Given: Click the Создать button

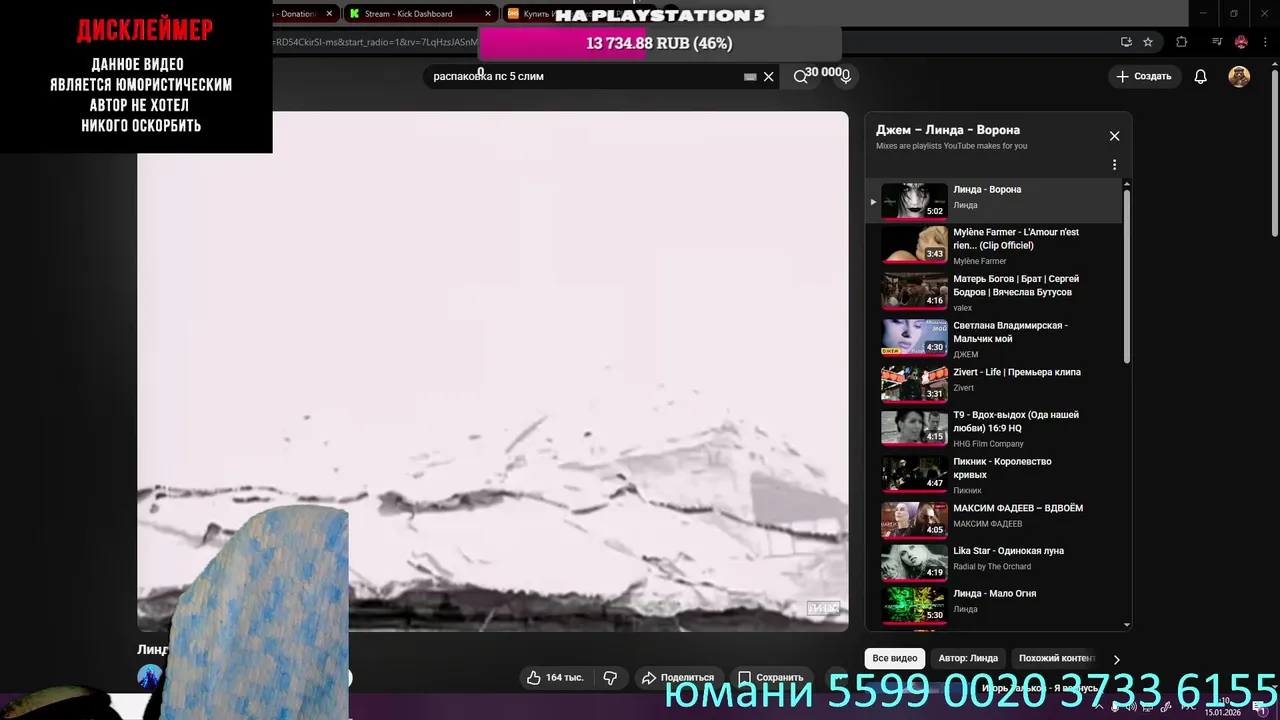Looking at the screenshot, I should pos(1143,76).
